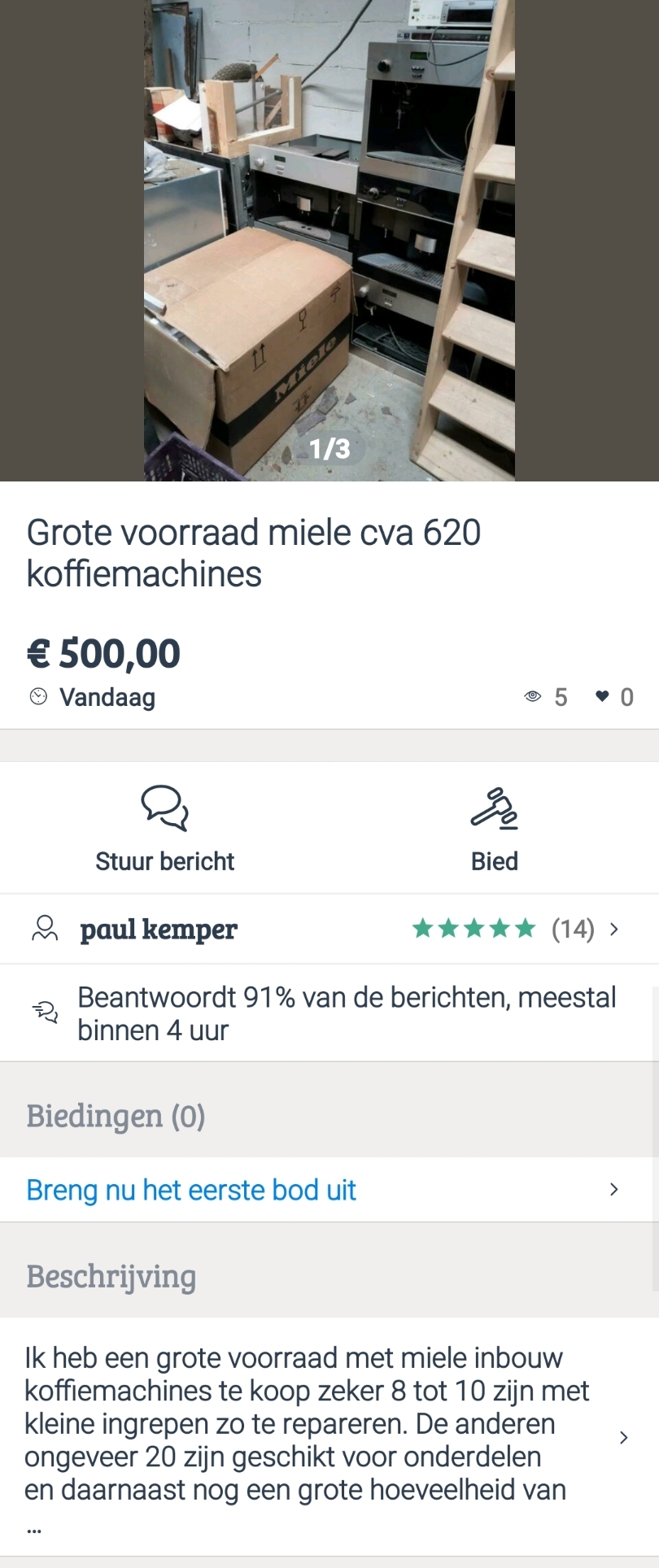The image size is (659, 1568).
Task: Tap the auction gavel bid icon
Action: point(494,808)
